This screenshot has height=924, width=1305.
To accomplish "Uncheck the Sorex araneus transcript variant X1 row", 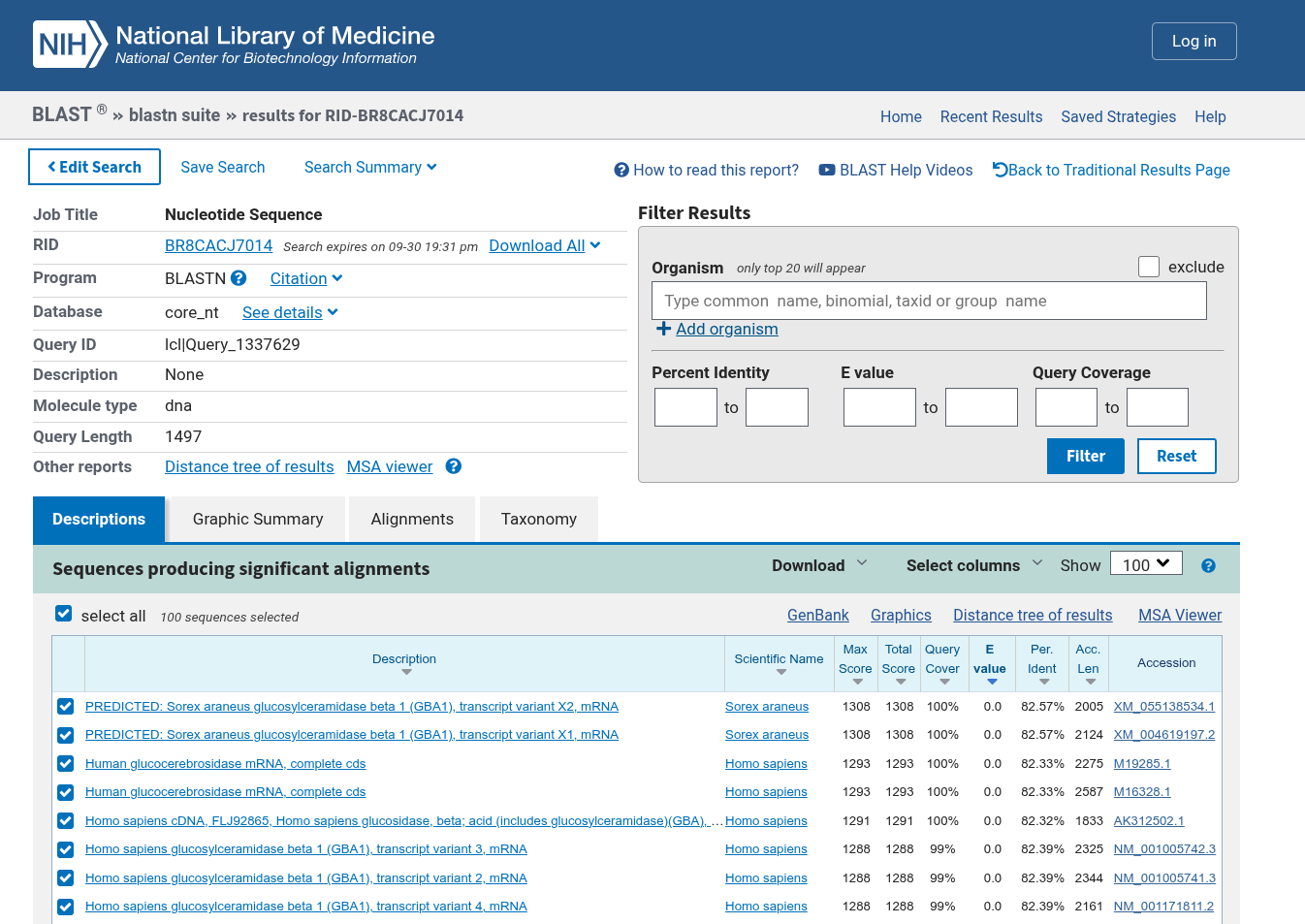I will pos(65,735).
